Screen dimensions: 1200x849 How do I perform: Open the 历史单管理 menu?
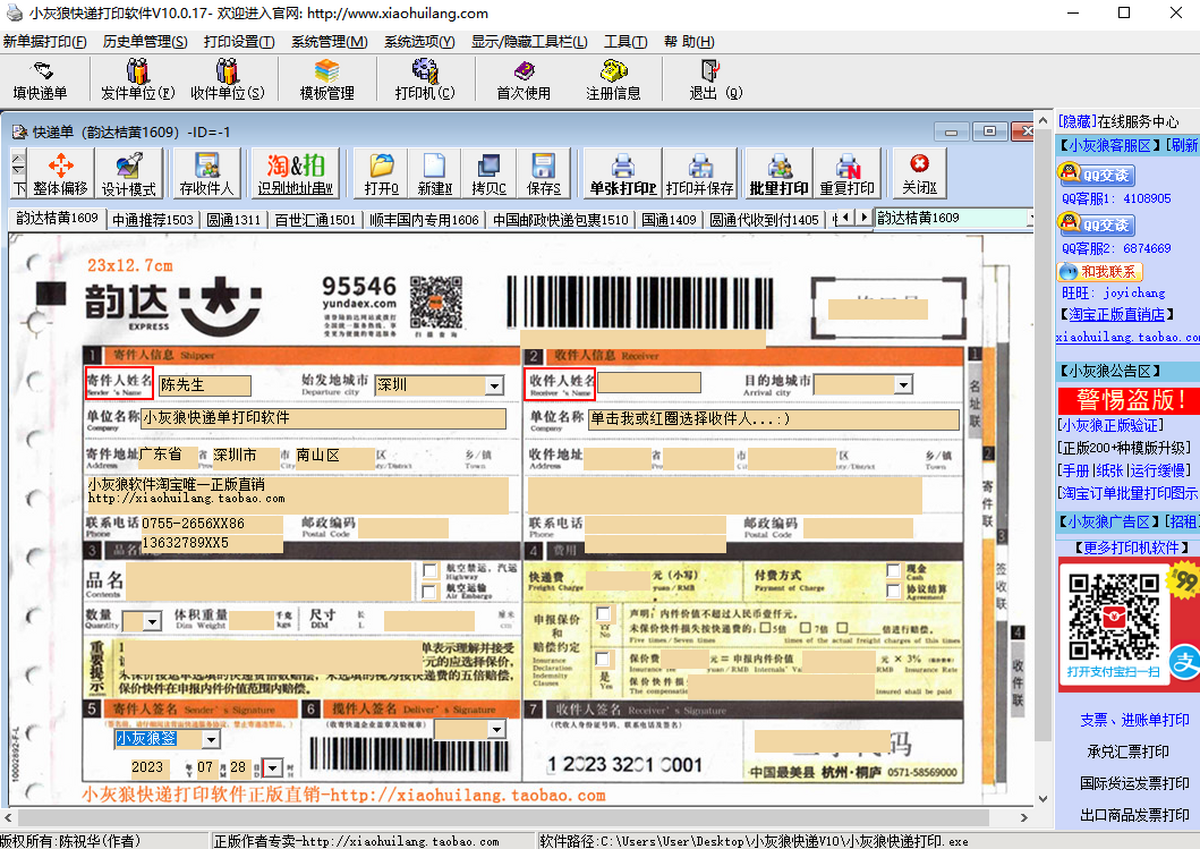tap(145, 42)
